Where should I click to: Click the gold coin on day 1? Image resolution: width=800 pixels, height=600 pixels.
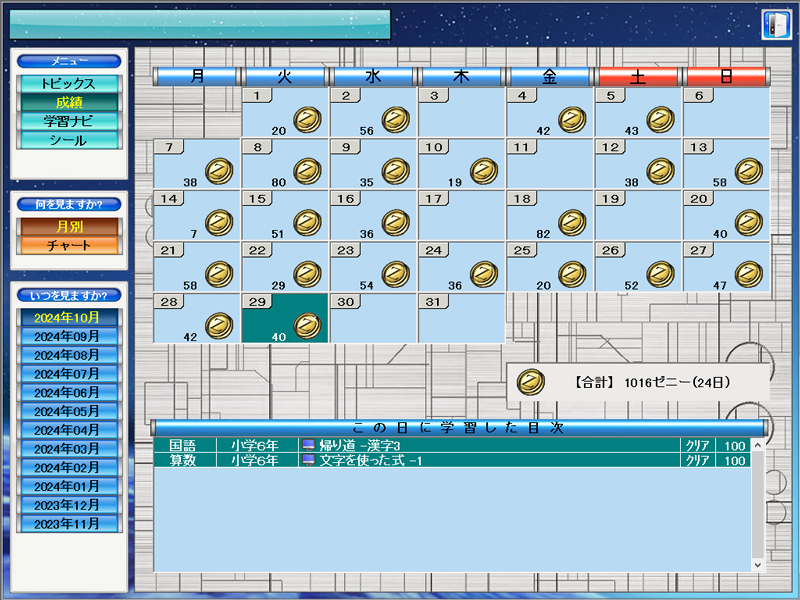click(307, 120)
